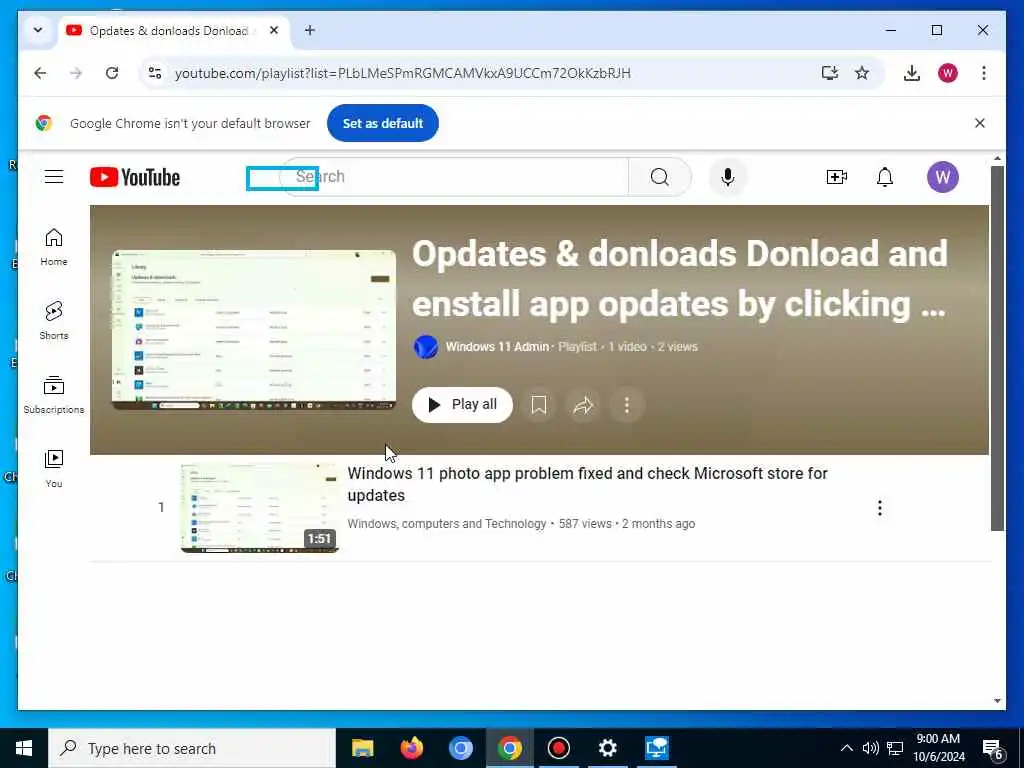Save the playlist with bookmark icon

(538, 405)
